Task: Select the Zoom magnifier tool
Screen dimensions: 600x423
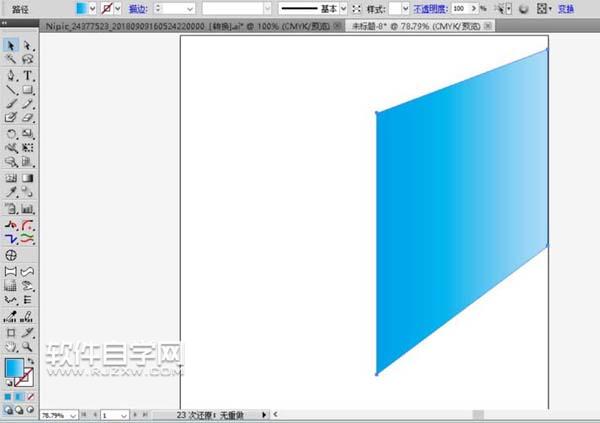Action: tap(27, 347)
